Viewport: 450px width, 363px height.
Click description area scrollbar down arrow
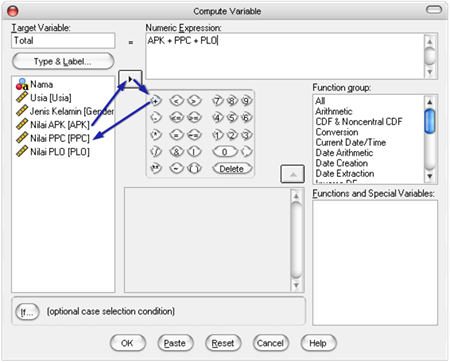(x=296, y=285)
